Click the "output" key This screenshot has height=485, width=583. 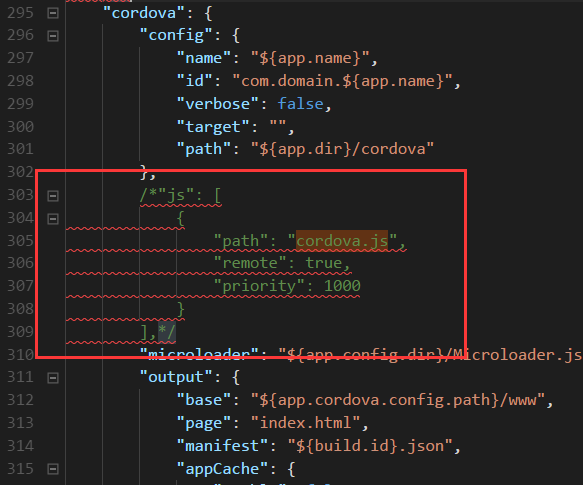point(176,378)
